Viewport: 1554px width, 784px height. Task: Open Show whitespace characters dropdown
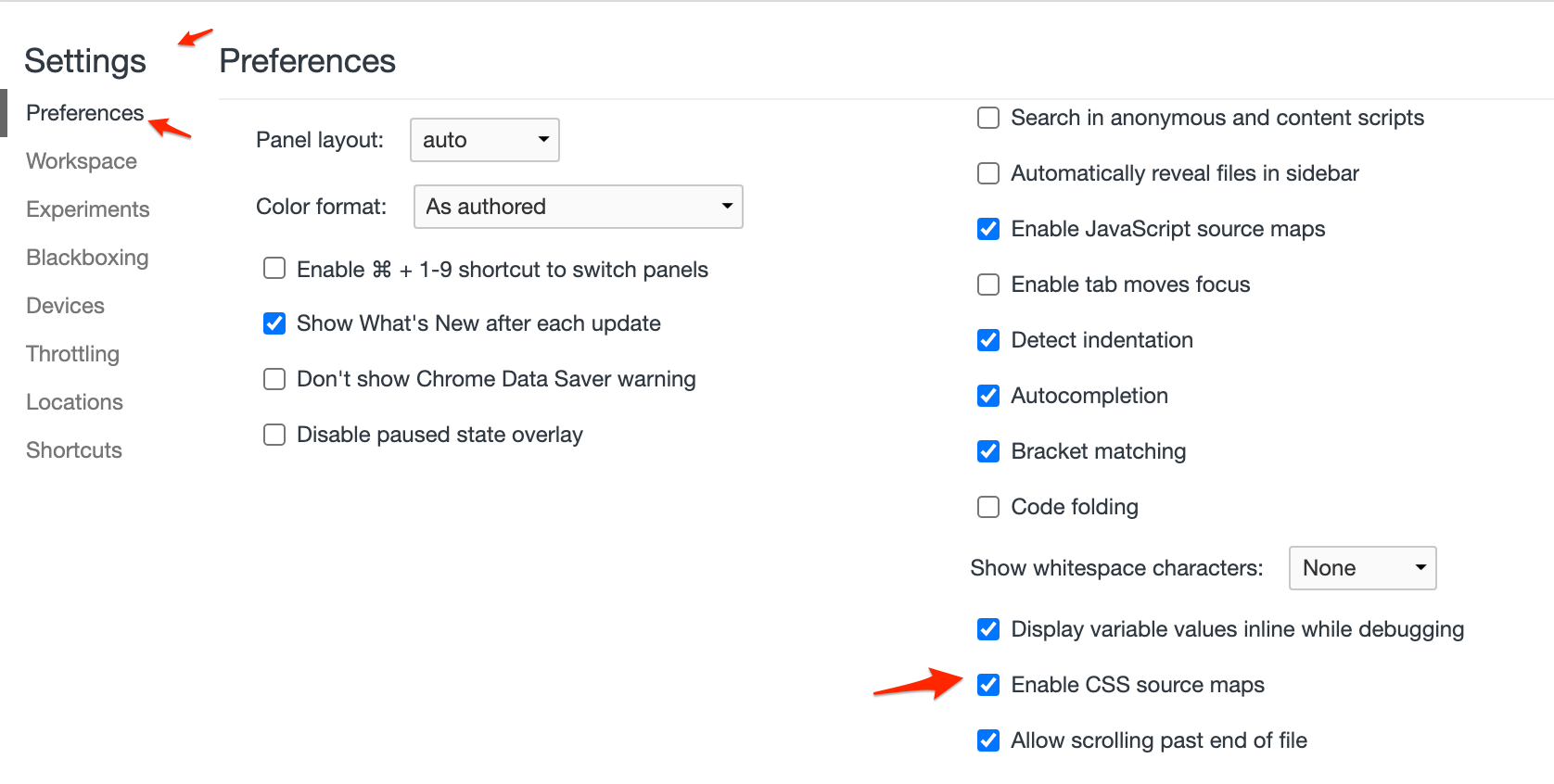click(1361, 568)
